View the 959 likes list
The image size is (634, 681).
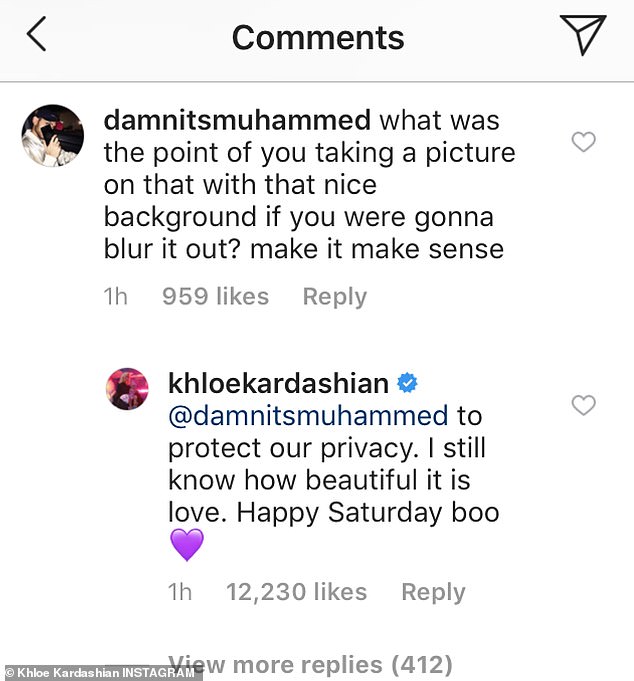tap(215, 297)
